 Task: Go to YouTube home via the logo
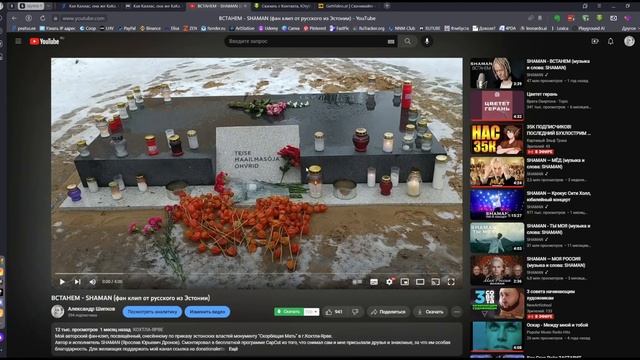click(x=44, y=41)
